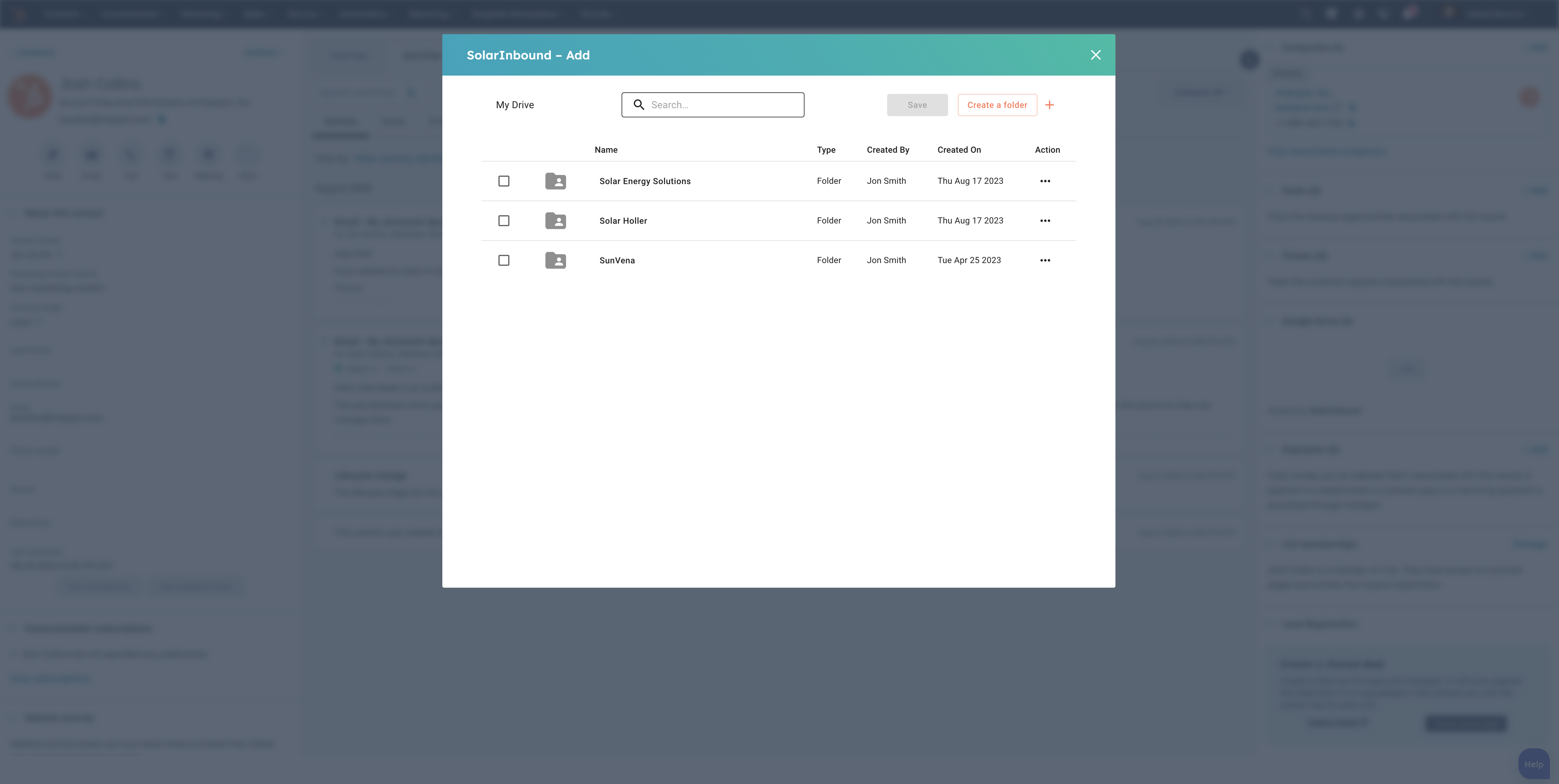Click Folder type in Solar Energy Solutions row
This screenshot has width=1559, height=784.
coord(829,181)
